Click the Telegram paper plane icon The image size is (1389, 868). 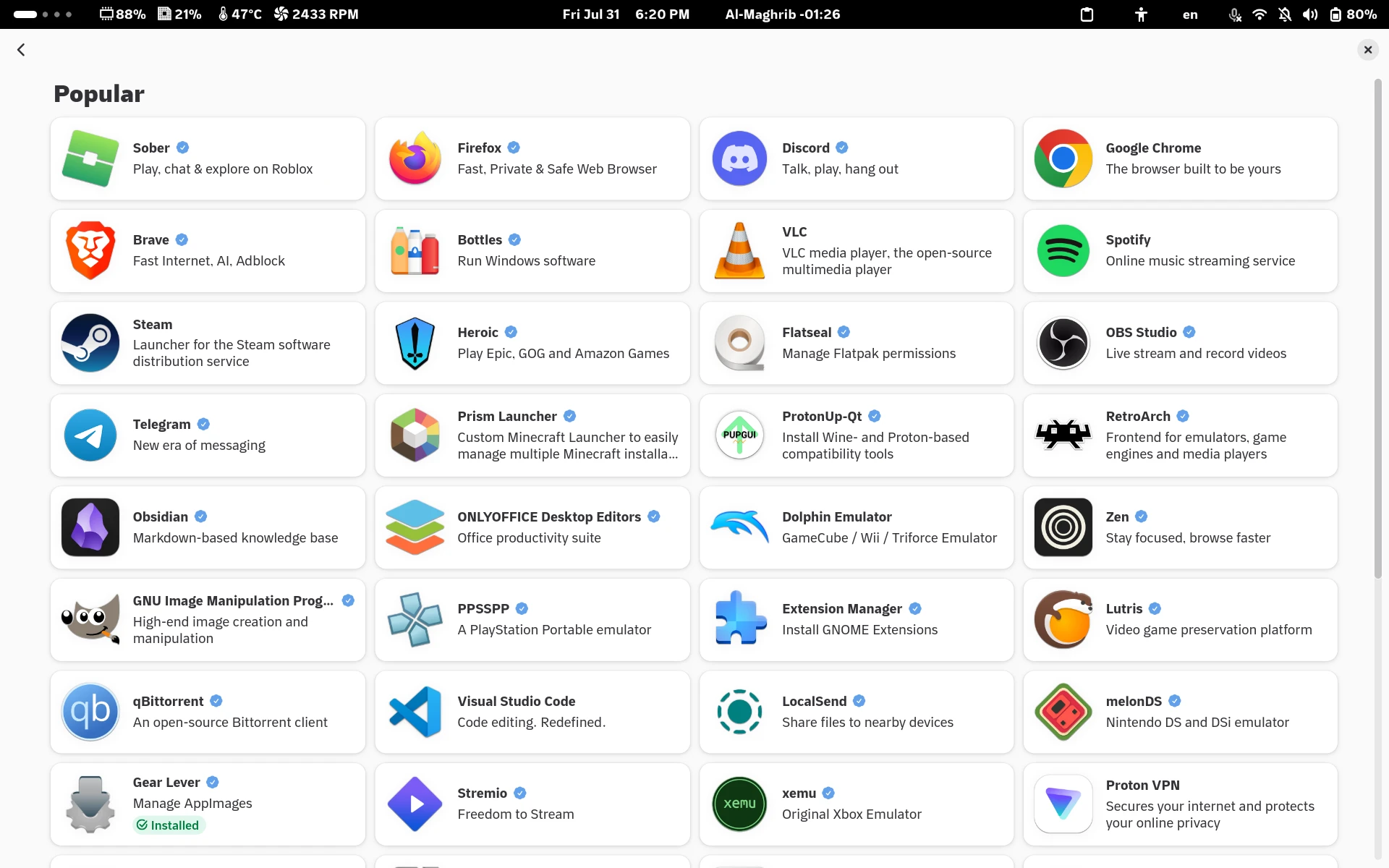(90, 435)
